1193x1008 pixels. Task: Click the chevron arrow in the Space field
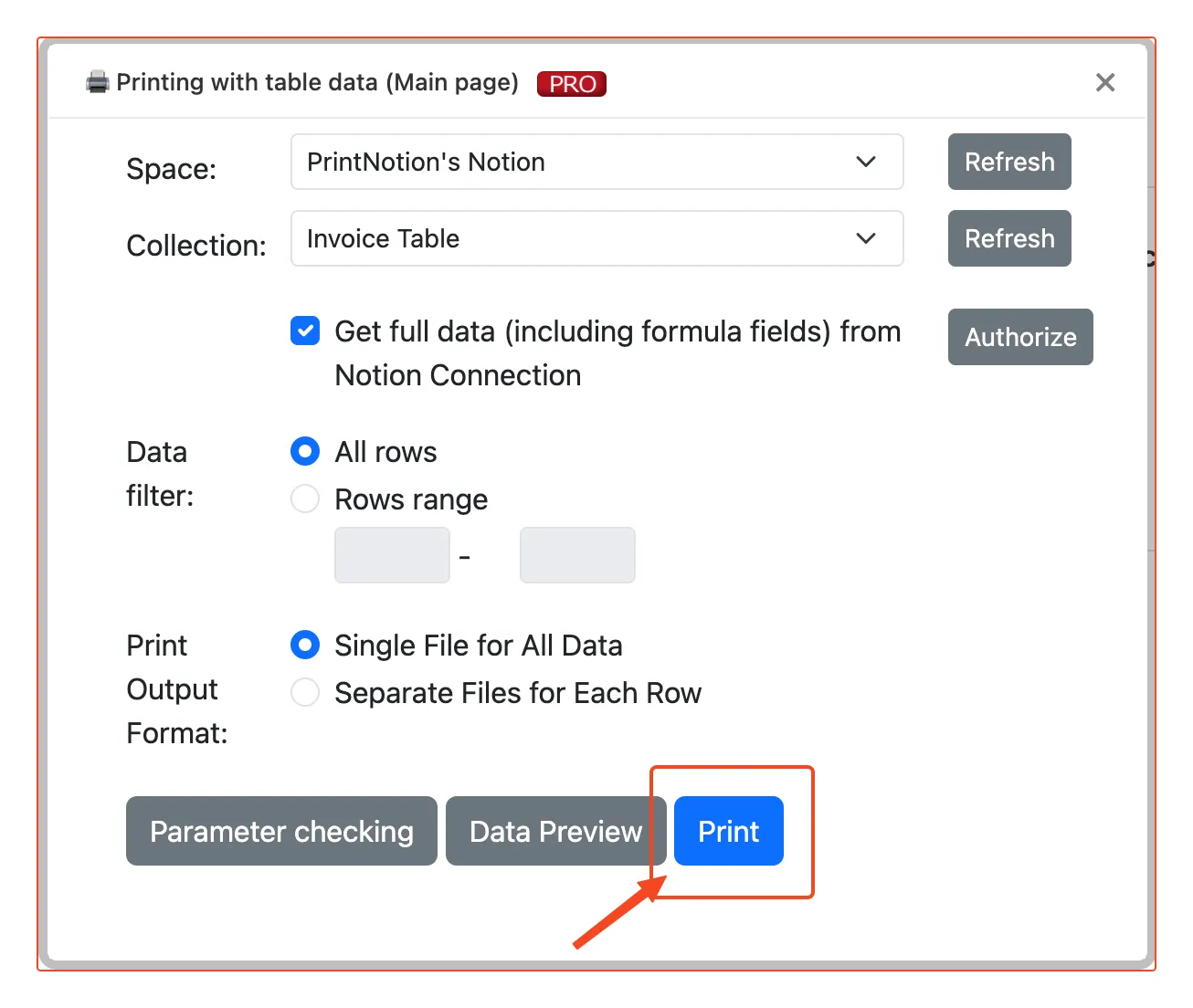(x=866, y=163)
